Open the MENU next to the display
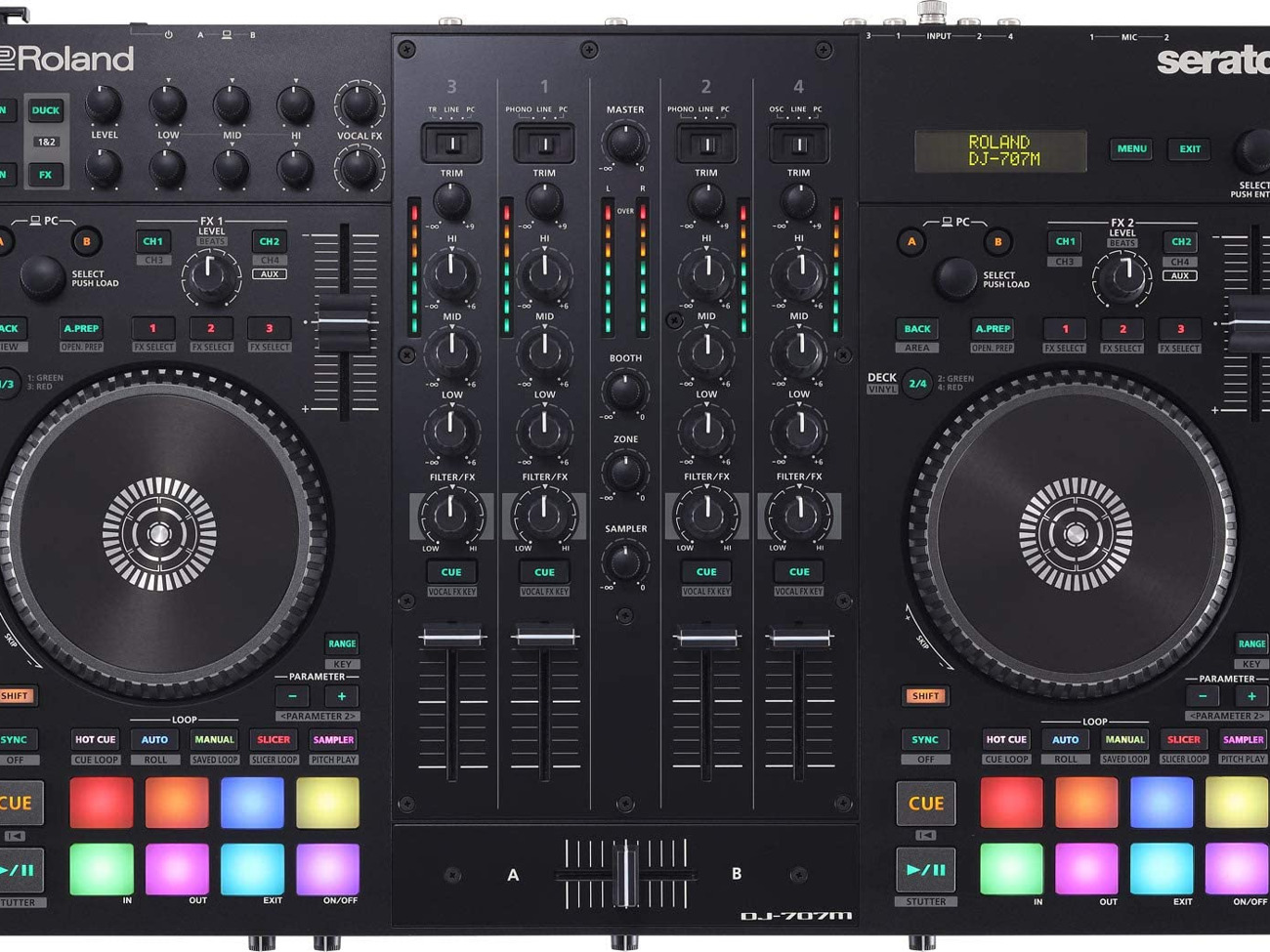 tap(1131, 149)
